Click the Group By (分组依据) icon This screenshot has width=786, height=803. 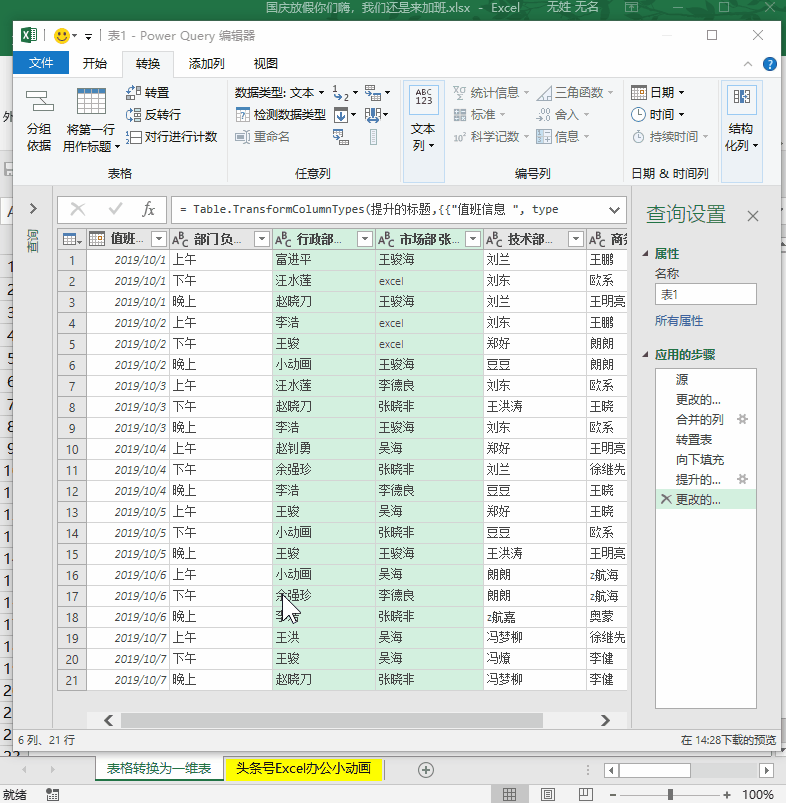(39, 101)
